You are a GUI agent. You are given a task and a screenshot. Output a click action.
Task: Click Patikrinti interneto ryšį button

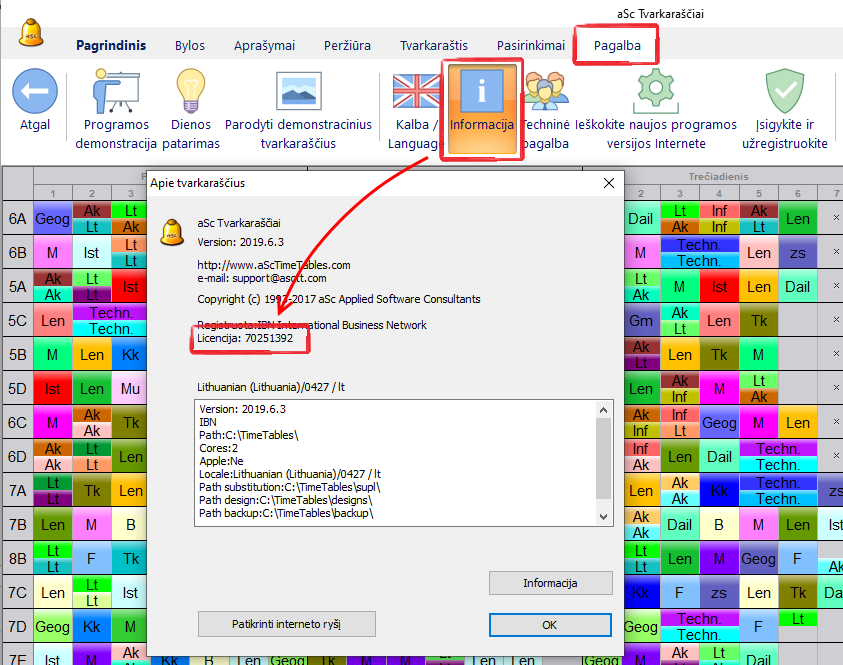tap(286, 624)
